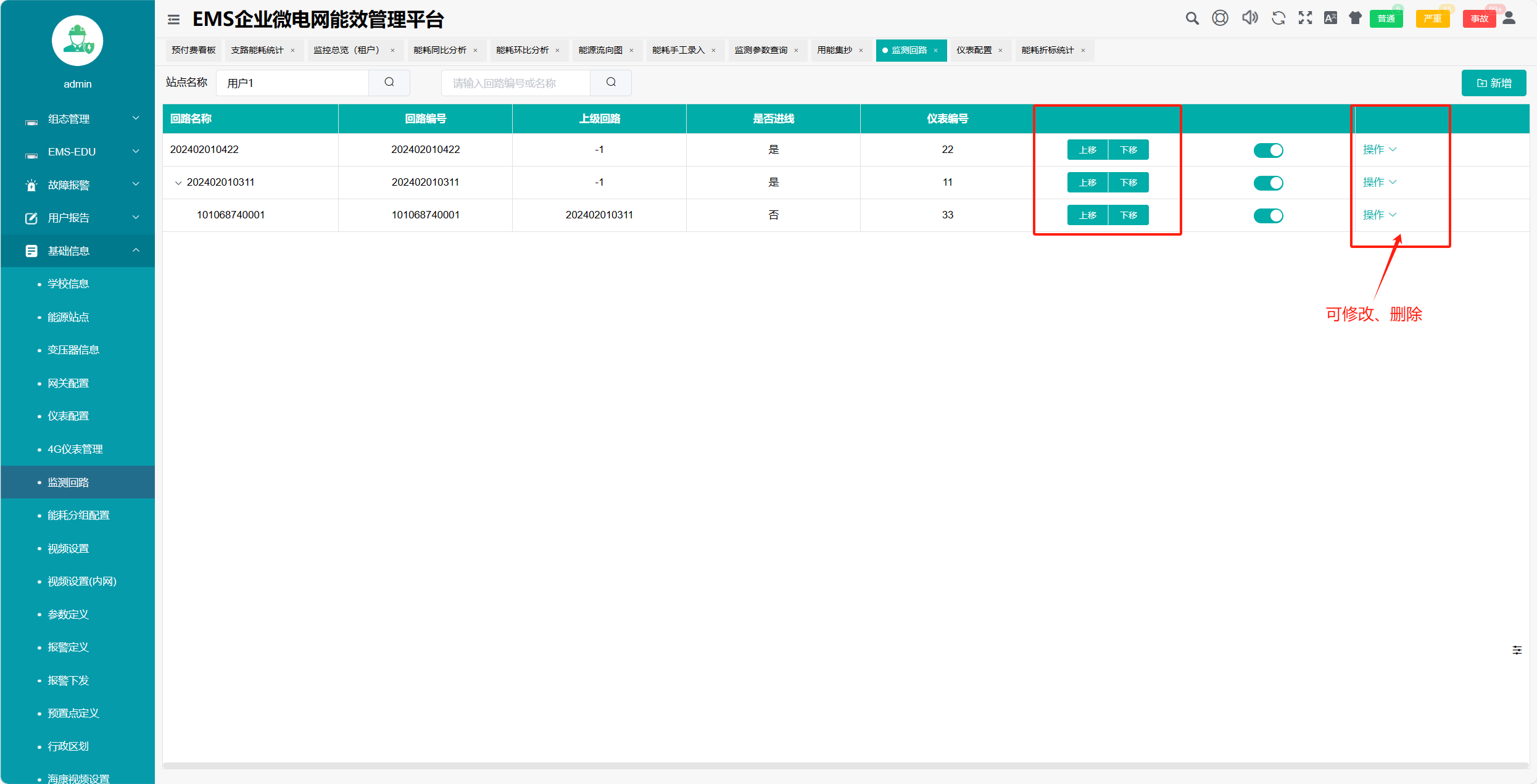
Task: Click the bottom horizontal scrollbar
Action: pyautogui.click(x=845, y=765)
